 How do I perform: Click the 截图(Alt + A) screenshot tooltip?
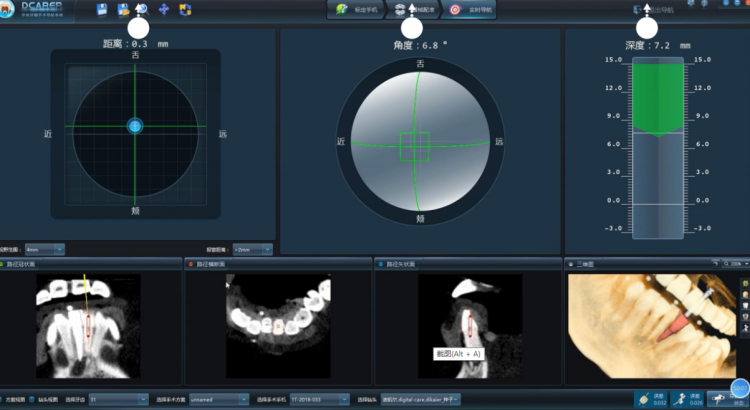[458, 354]
